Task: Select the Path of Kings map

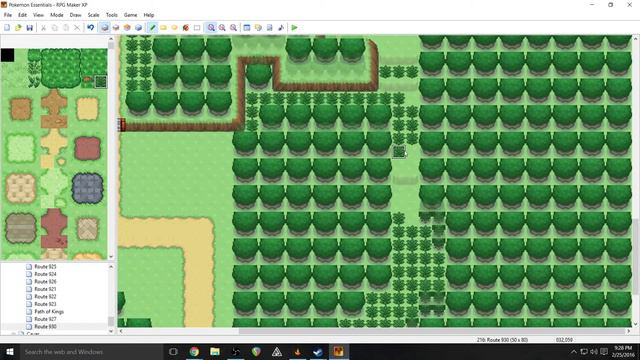Action: 49,311
